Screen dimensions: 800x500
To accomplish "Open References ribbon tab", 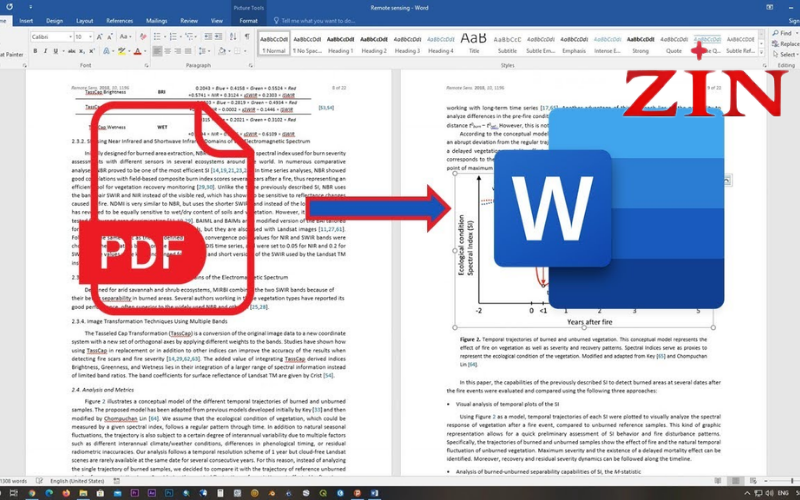I will (x=119, y=21).
